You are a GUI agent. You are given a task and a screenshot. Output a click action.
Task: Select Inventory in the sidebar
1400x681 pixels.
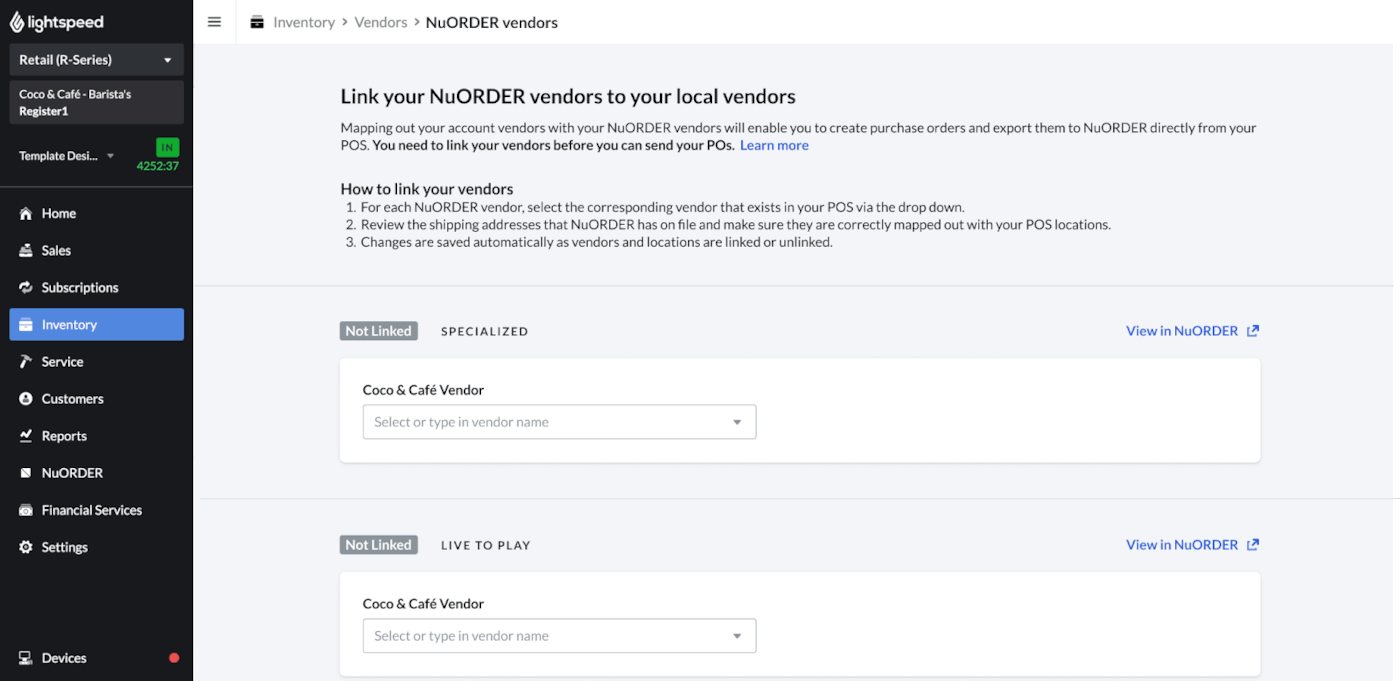coord(96,324)
